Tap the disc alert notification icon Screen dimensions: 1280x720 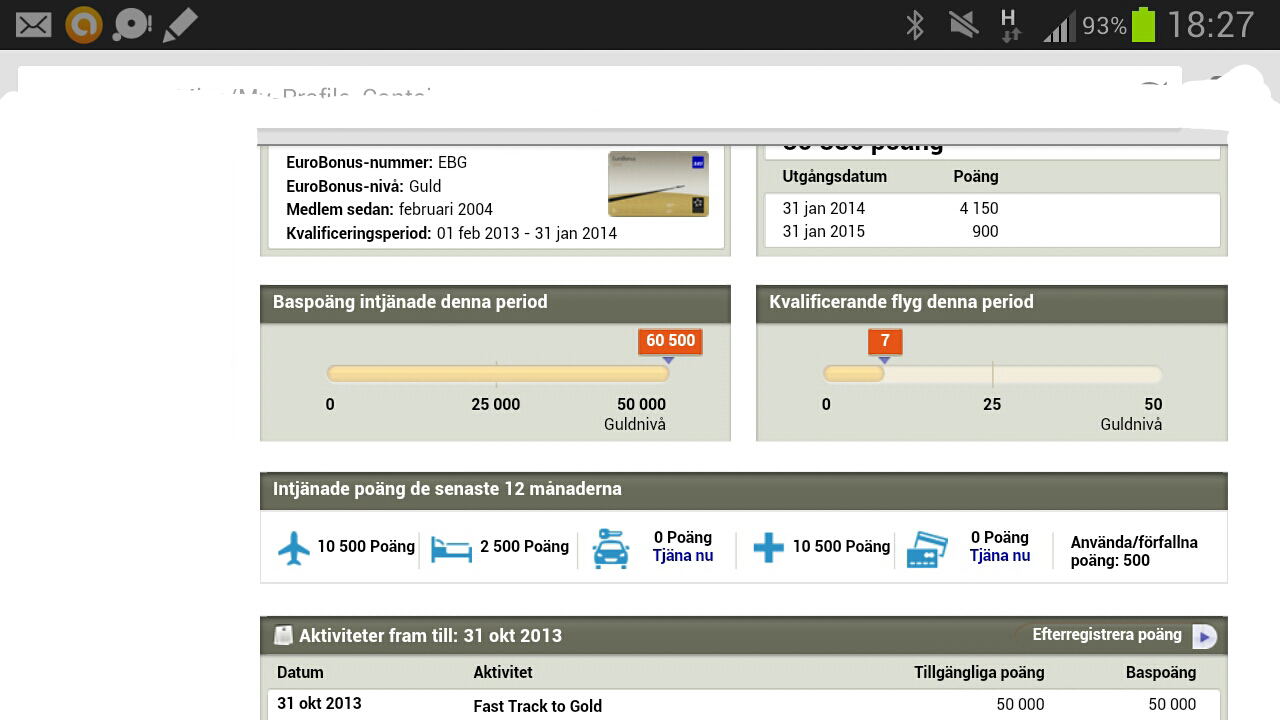pos(132,25)
